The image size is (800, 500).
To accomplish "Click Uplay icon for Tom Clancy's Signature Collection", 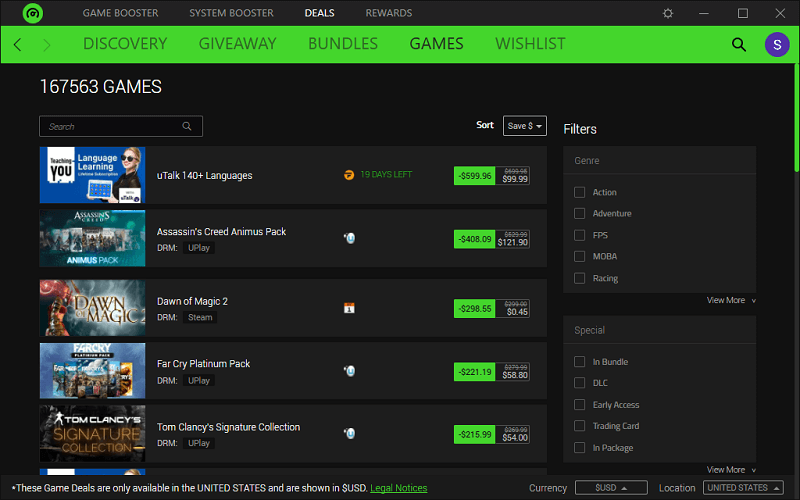I will (349, 434).
